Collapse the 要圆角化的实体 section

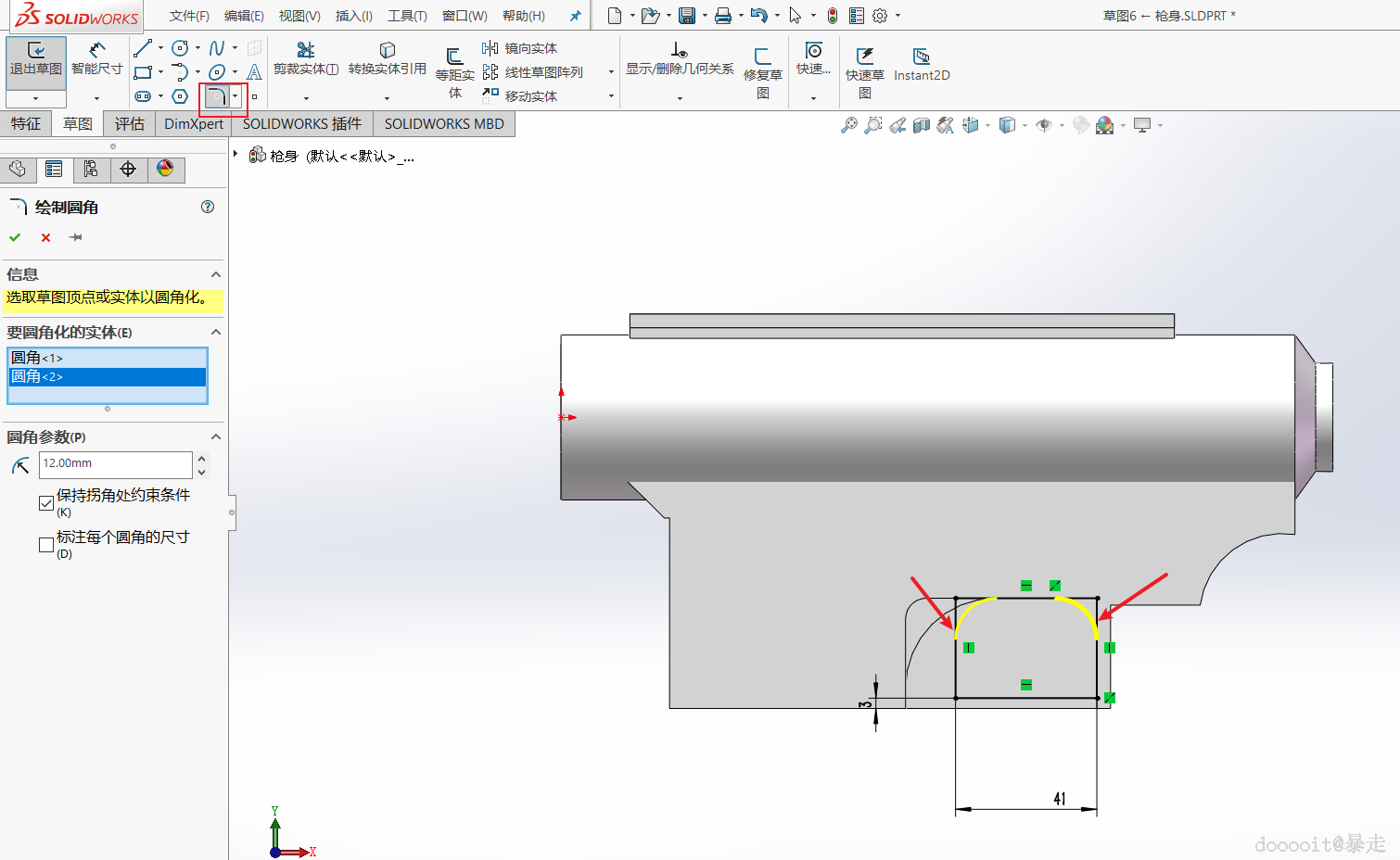pyautogui.click(x=216, y=332)
